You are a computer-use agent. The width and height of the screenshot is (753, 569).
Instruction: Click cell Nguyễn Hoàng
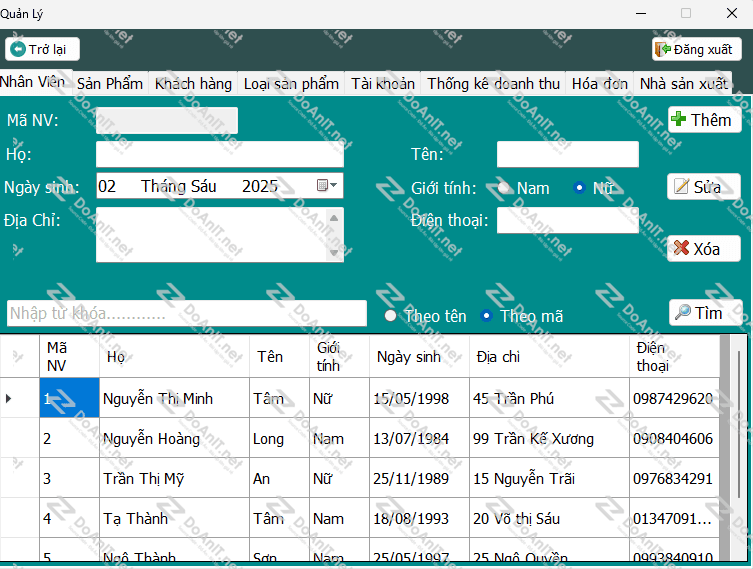tap(174, 438)
